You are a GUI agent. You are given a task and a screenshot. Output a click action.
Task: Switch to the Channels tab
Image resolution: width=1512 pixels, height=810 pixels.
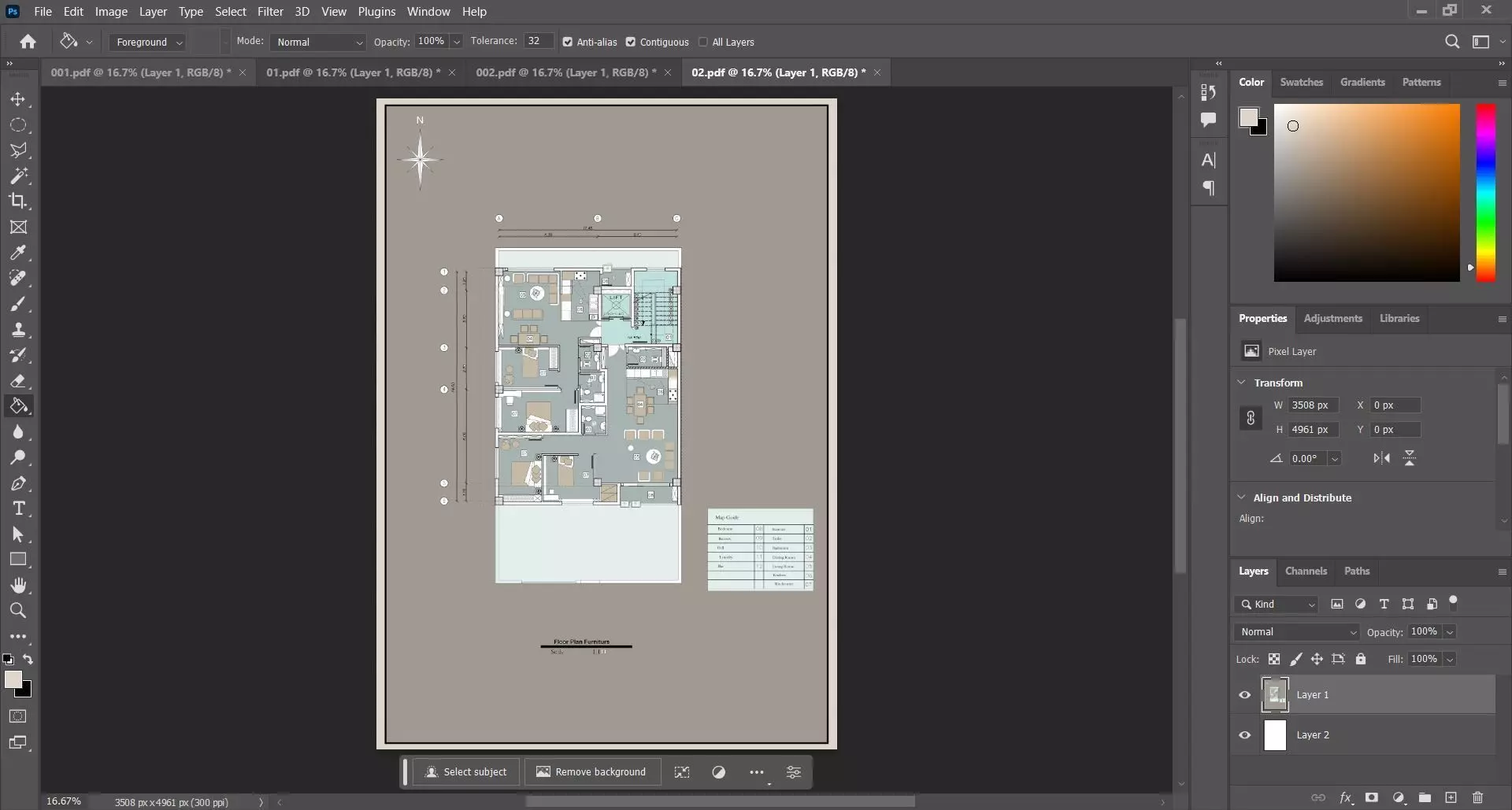(x=1306, y=571)
